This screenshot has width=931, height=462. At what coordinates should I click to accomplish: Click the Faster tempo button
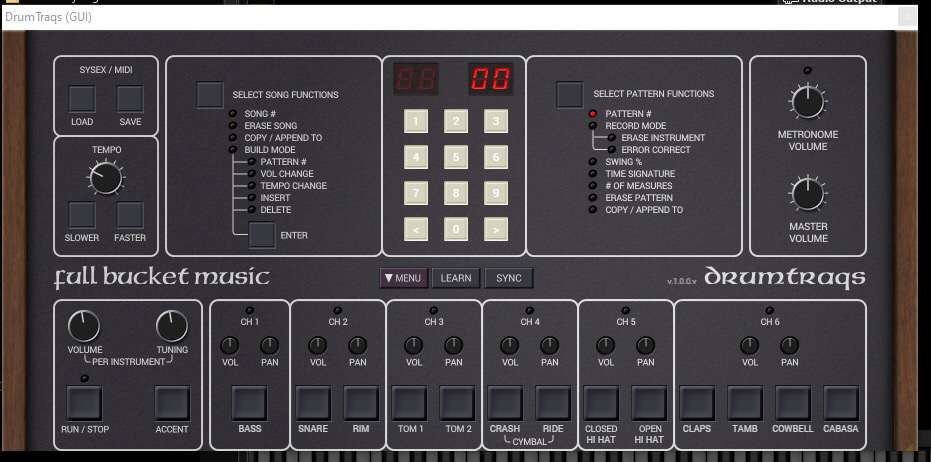coord(130,215)
